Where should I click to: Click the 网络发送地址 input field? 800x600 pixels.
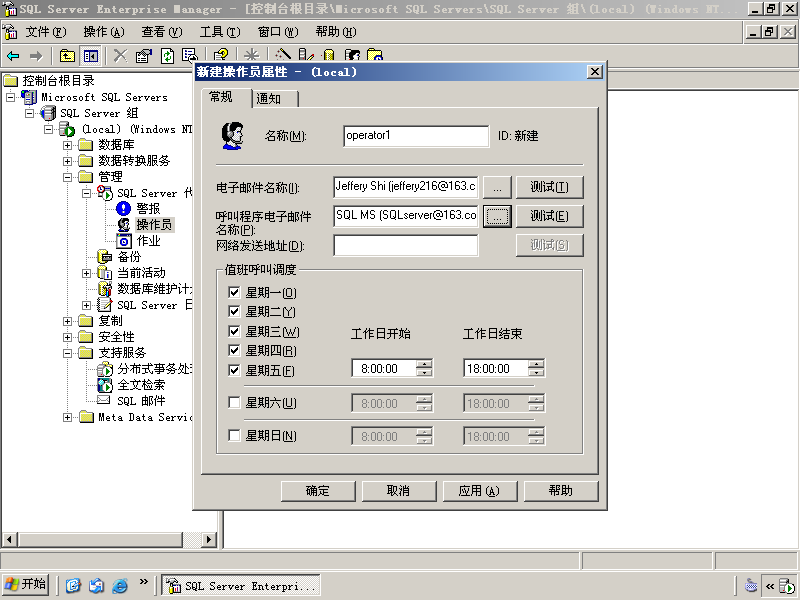pyautogui.click(x=406, y=245)
